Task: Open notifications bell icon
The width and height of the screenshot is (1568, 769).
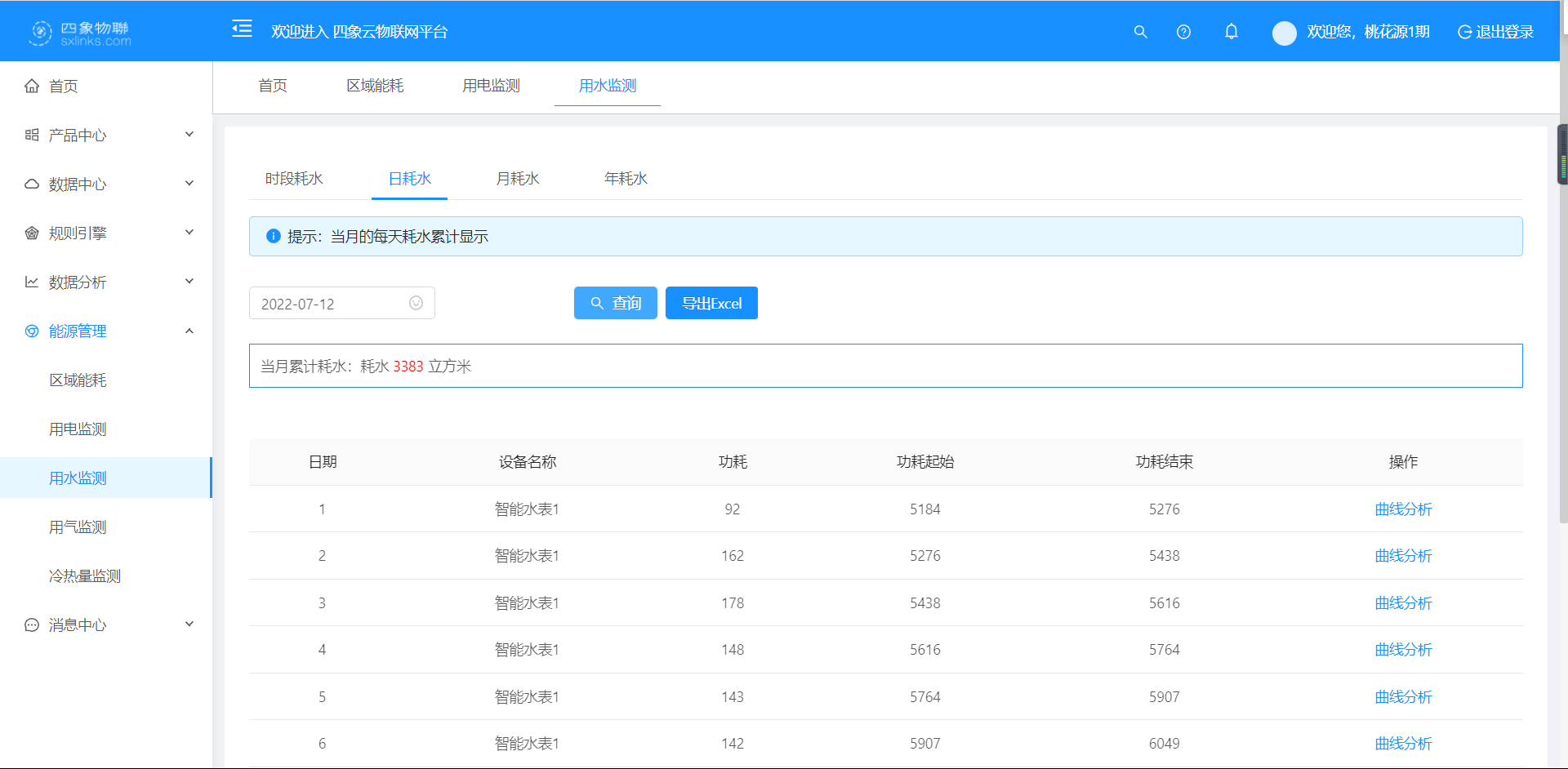Action: pos(1231,32)
